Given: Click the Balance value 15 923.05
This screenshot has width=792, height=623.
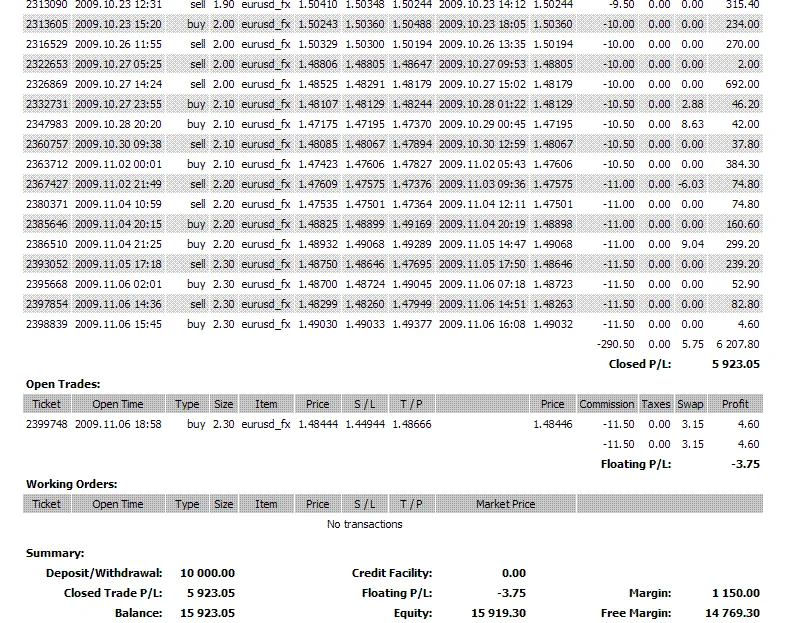Looking at the screenshot, I should pos(207,613).
